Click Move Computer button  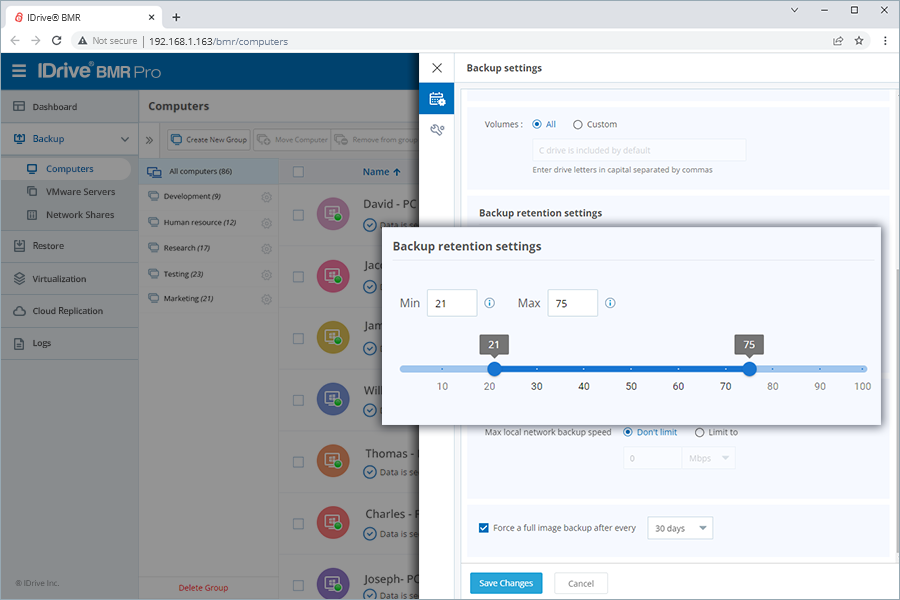click(x=292, y=140)
